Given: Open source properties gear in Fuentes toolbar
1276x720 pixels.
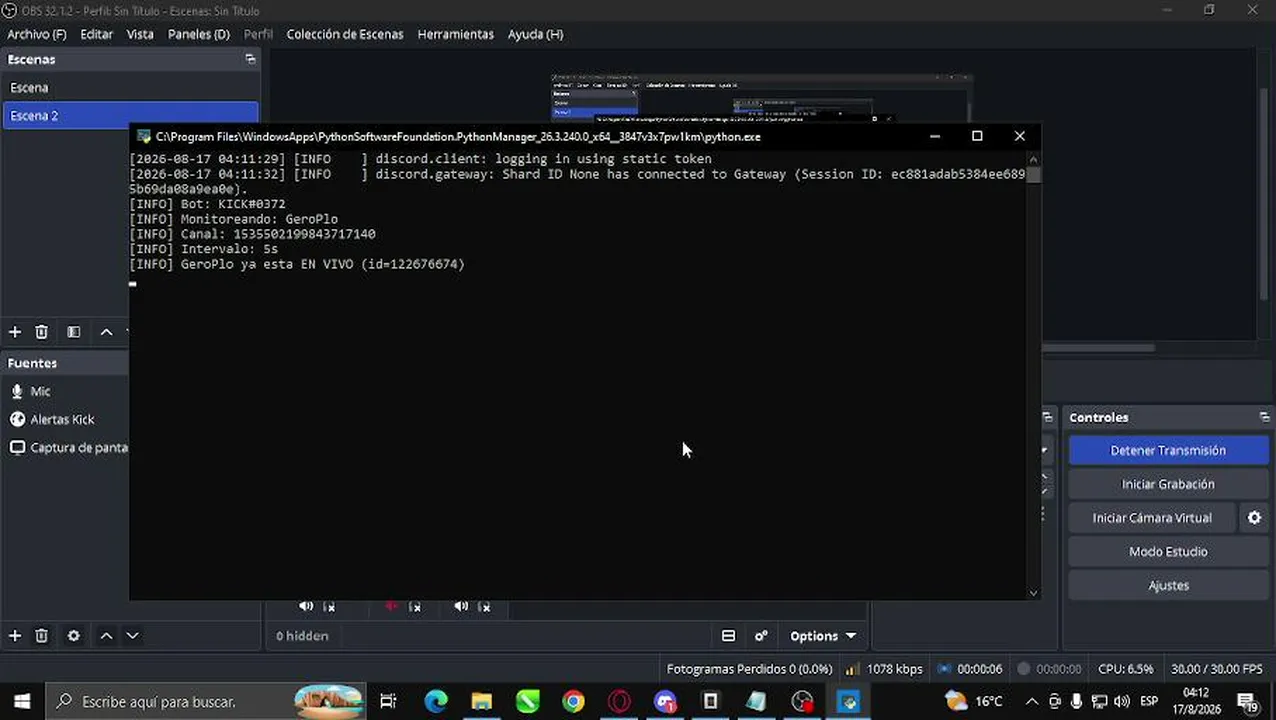Looking at the screenshot, I should (x=73, y=636).
